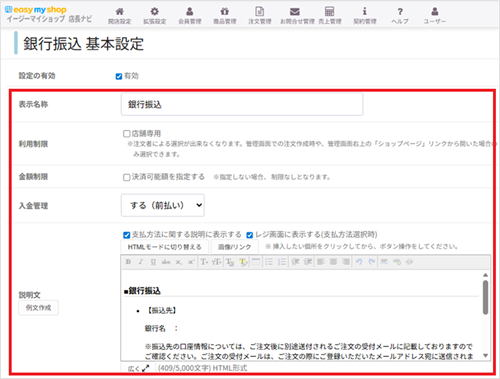This screenshot has height=379, width=500.
Task: Align editor text to the right
Action: pos(346,262)
